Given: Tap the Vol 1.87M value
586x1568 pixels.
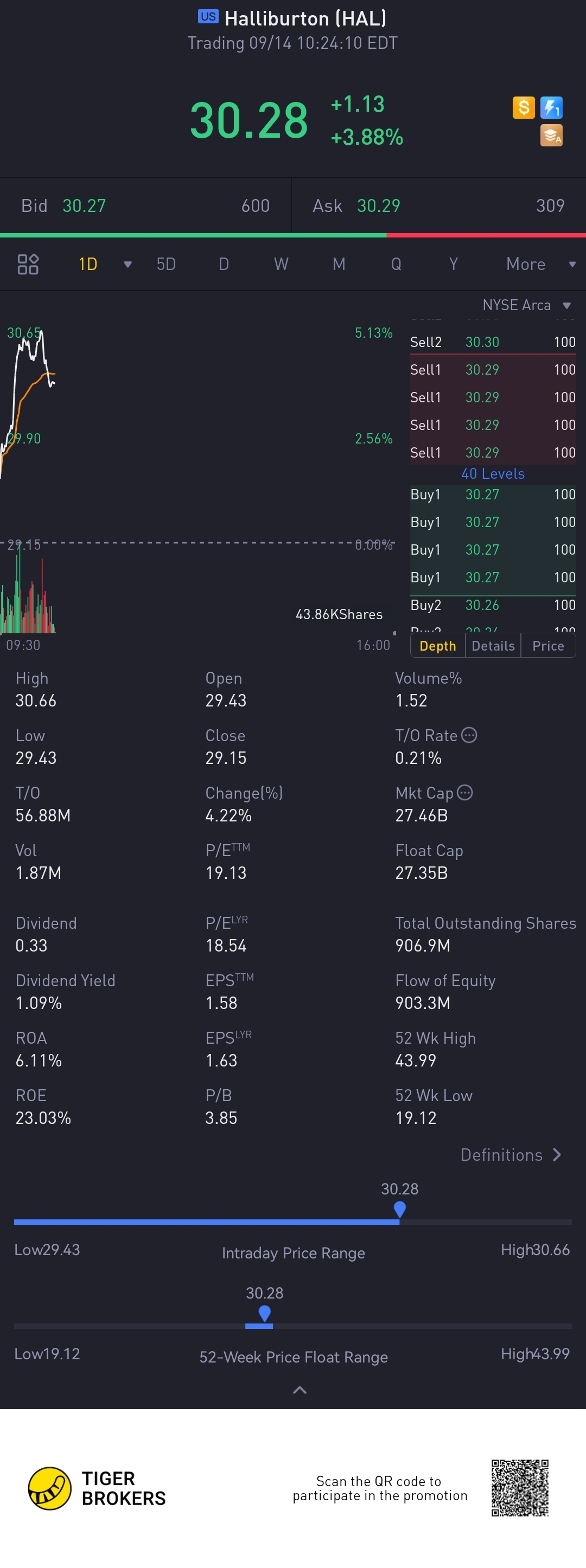Looking at the screenshot, I should pos(39,873).
